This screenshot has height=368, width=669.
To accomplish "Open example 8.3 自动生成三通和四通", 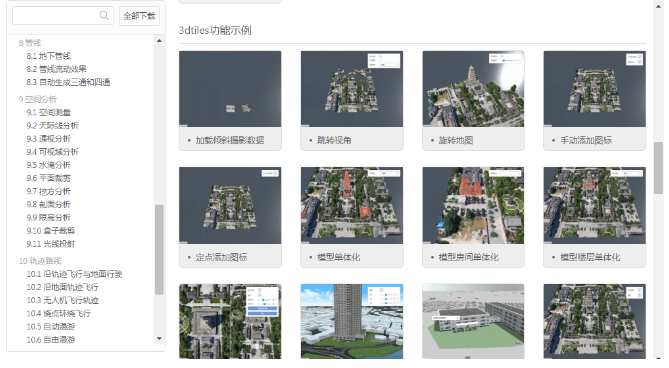I will point(68,82).
